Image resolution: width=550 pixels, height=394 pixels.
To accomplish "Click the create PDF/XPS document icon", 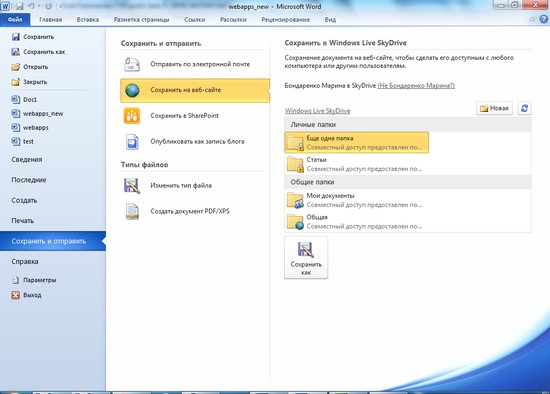I will (x=132, y=212).
